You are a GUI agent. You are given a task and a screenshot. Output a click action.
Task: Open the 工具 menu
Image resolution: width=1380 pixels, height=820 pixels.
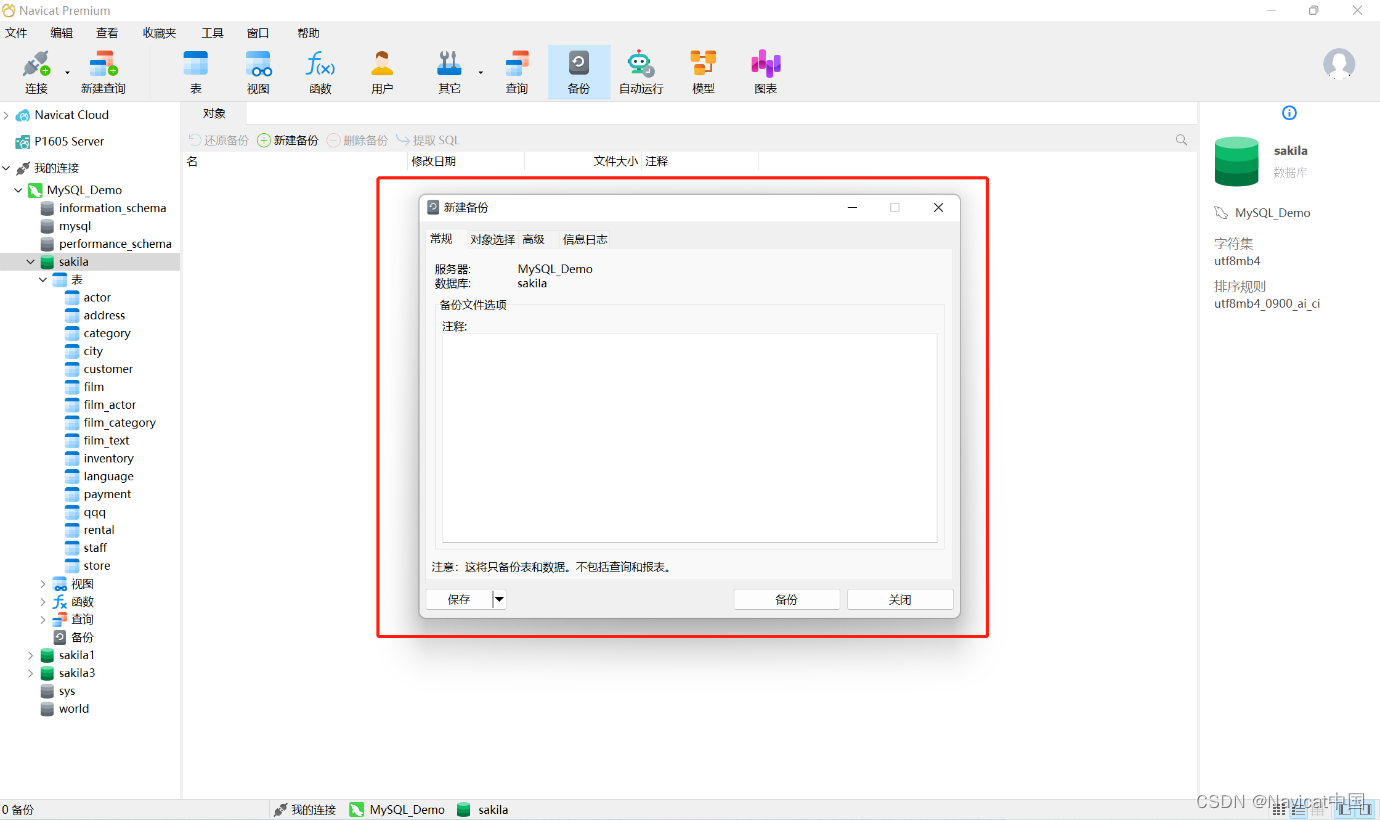pos(212,33)
